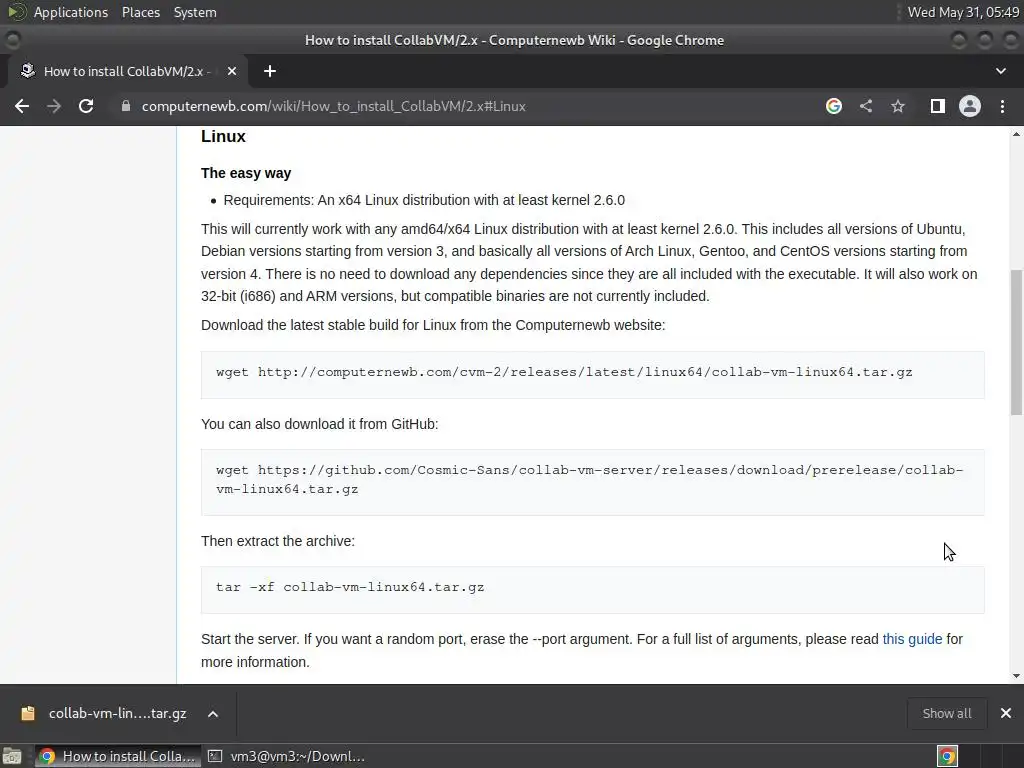Viewport: 1024px width, 768px height.
Task: Open the Chrome side panel
Action: click(x=938, y=106)
